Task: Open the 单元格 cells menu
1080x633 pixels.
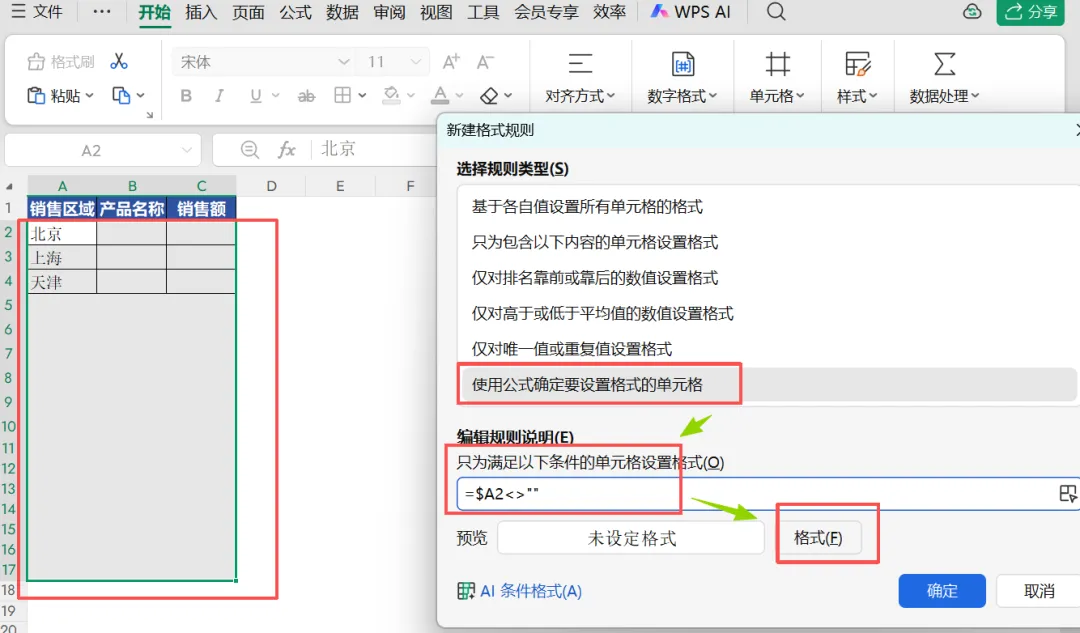Action: [778, 78]
